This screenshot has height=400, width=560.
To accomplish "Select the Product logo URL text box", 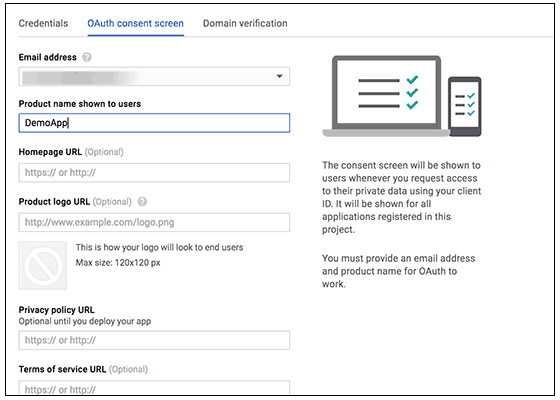I will click(154, 222).
